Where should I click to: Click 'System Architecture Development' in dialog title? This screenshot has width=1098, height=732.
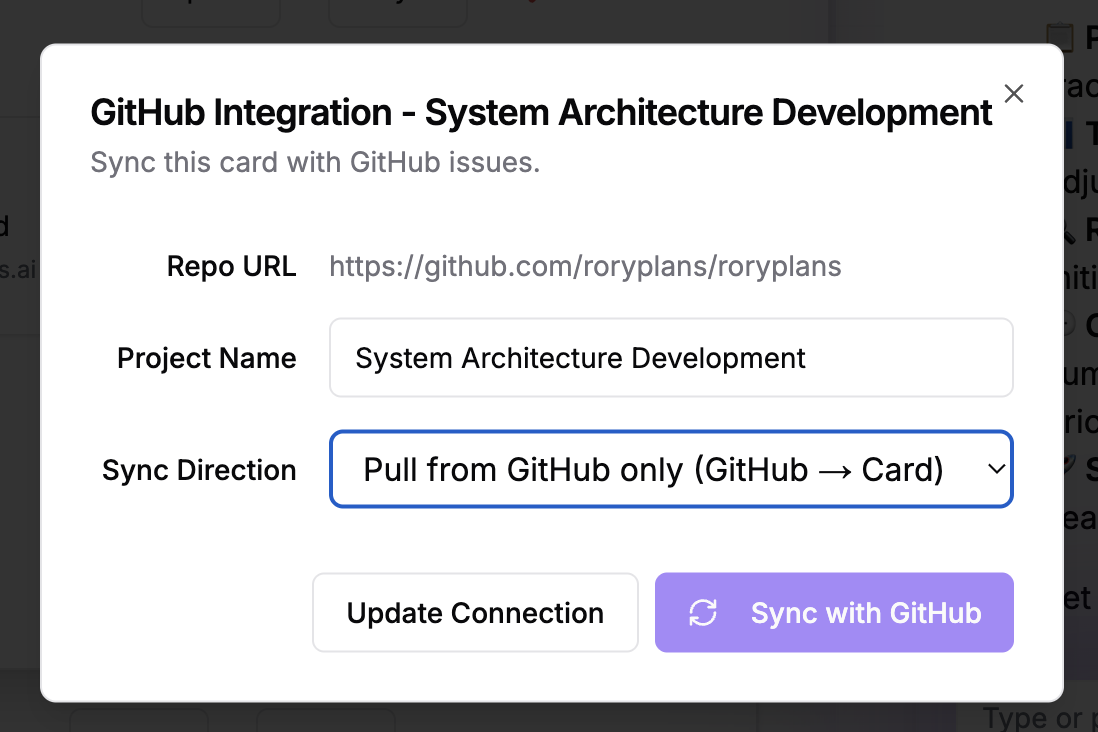(x=708, y=112)
